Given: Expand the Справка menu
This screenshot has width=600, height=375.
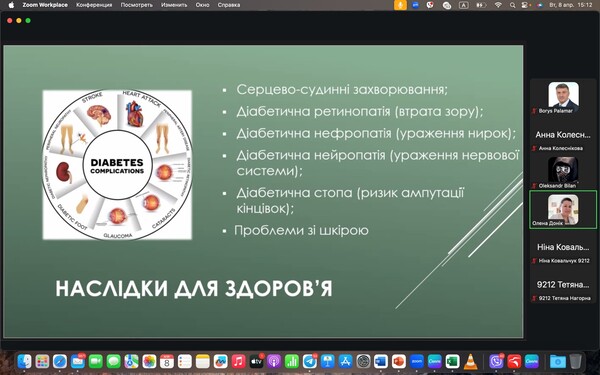Looking at the screenshot, I should (229, 5).
